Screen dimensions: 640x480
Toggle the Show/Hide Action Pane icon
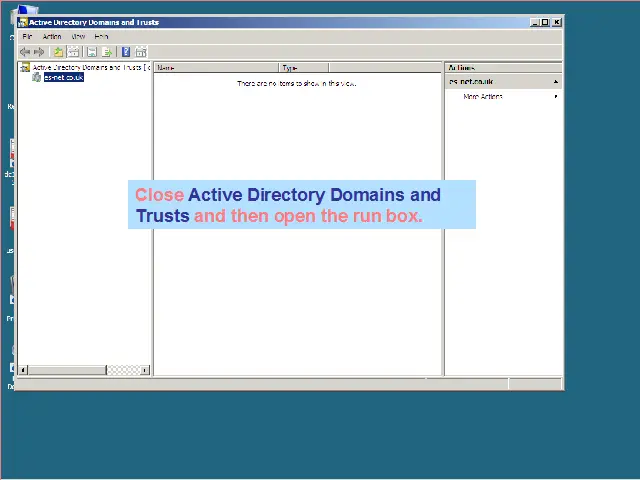pyautogui.click(x=141, y=52)
